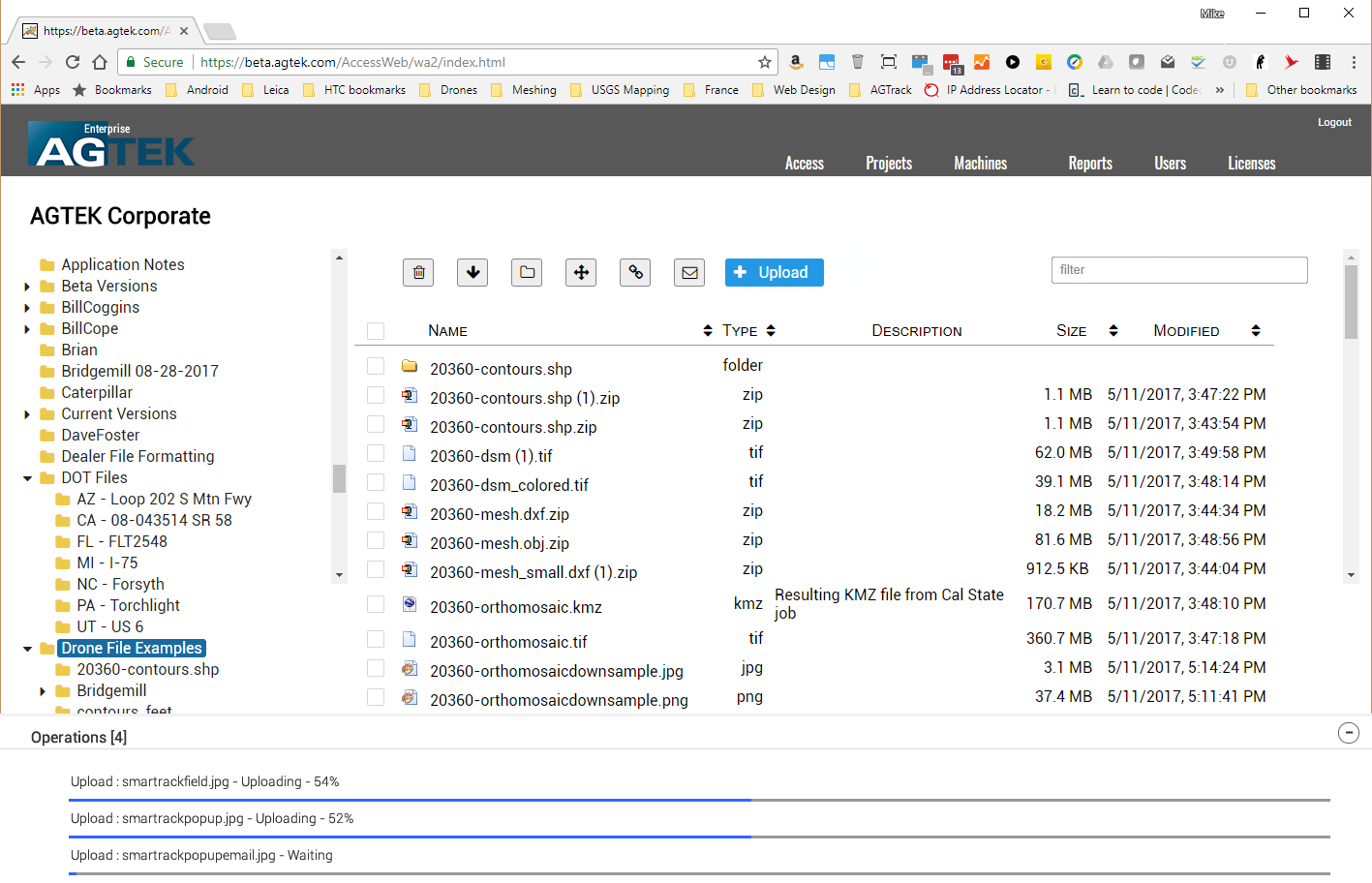
Task: Click the email envelope icon
Action: (x=689, y=273)
